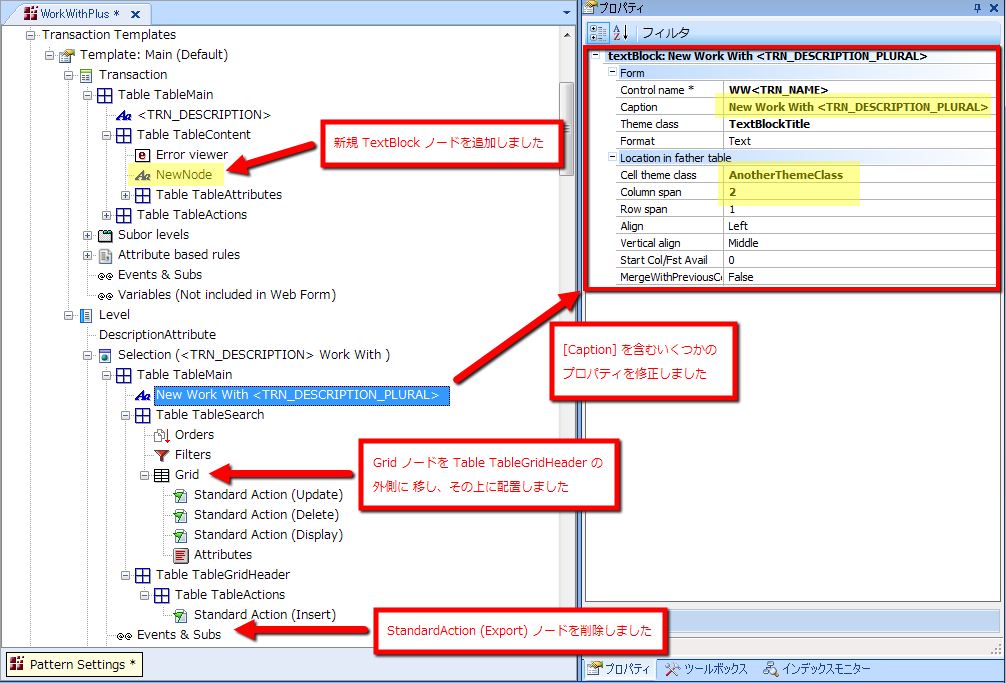Select the New Work With <TRN_DESCRIPTION_PLURAL> node

(302, 395)
